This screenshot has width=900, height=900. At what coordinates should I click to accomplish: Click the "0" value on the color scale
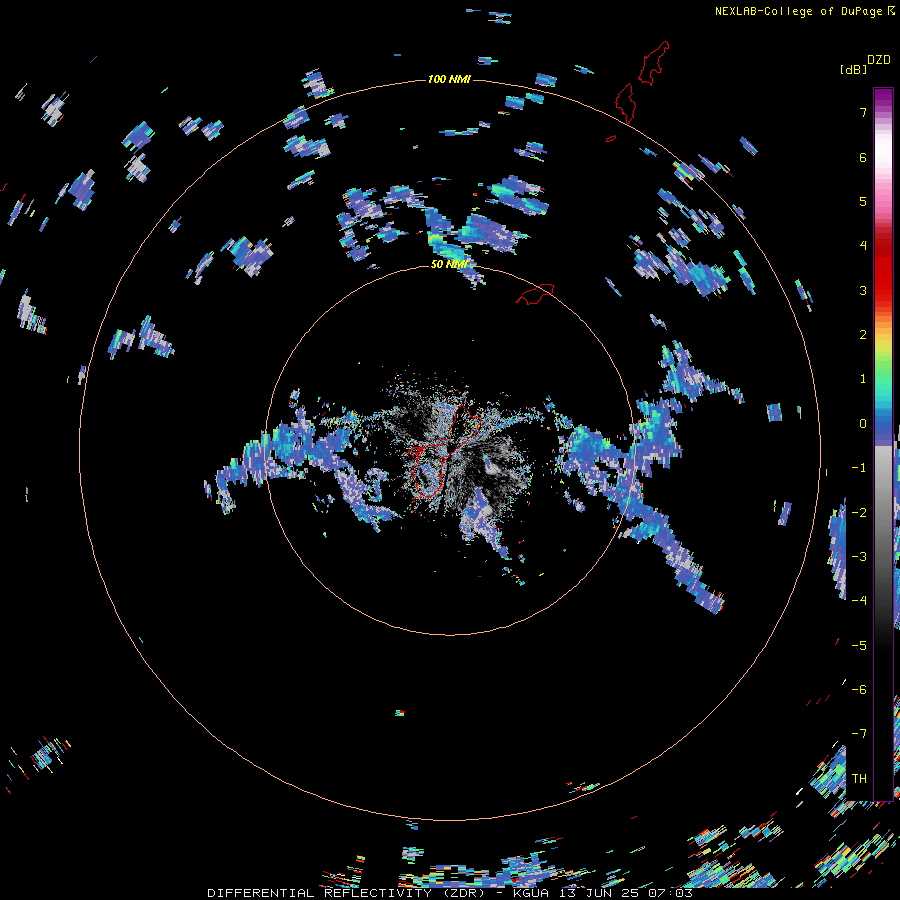click(863, 424)
